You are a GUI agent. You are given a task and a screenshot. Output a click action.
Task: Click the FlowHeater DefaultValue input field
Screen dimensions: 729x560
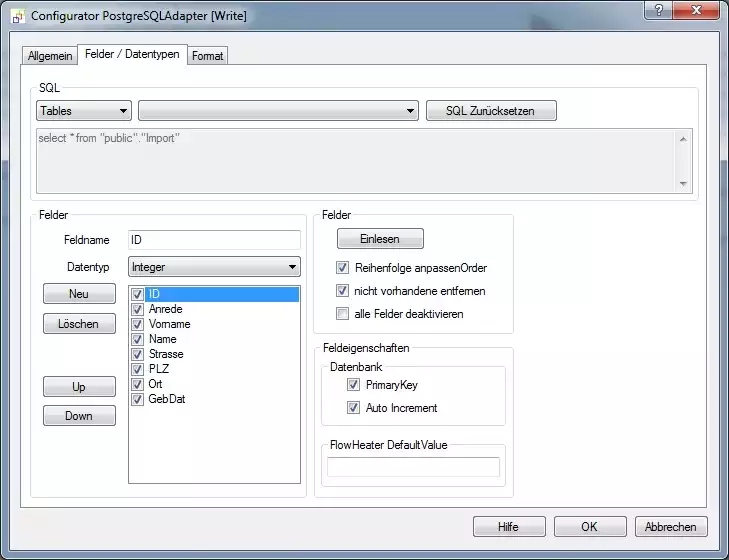pos(413,467)
